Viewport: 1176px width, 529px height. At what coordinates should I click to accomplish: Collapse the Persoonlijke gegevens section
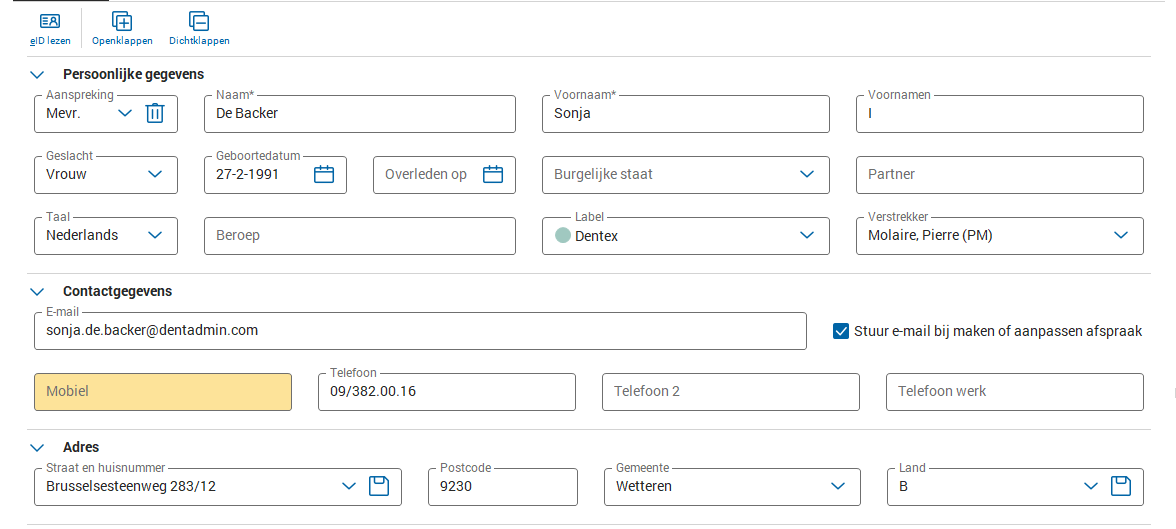[37, 74]
